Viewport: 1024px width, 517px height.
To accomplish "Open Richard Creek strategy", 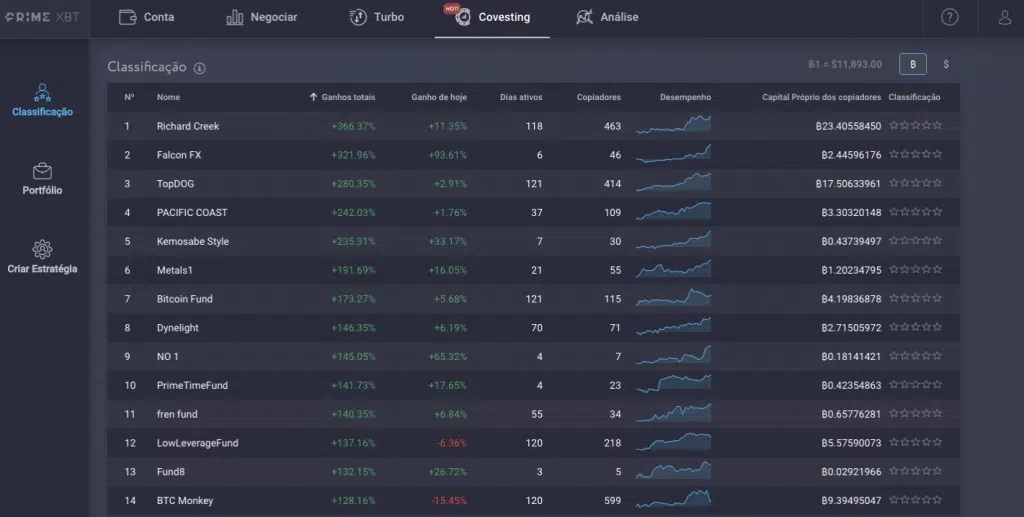I will click(188, 126).
